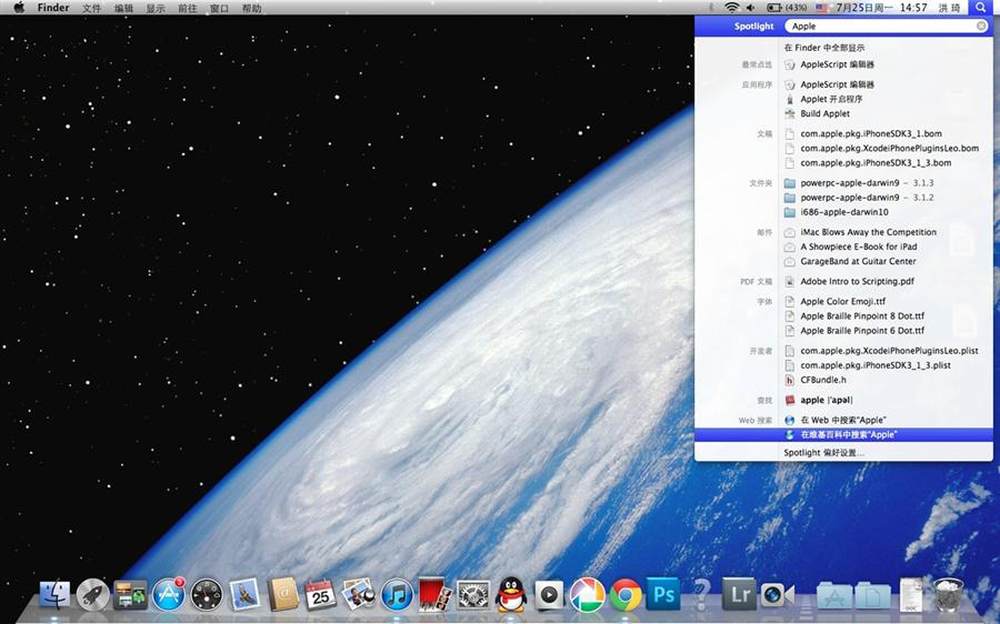The image size is (1000, 624).
Task: Click the battery 43% indicator
Action: [786, 8]
